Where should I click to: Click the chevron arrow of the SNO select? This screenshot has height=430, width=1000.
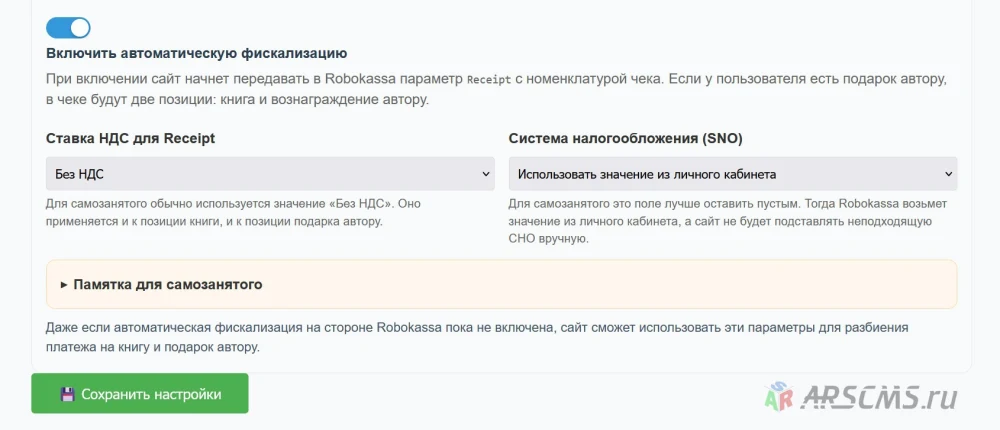948,174
